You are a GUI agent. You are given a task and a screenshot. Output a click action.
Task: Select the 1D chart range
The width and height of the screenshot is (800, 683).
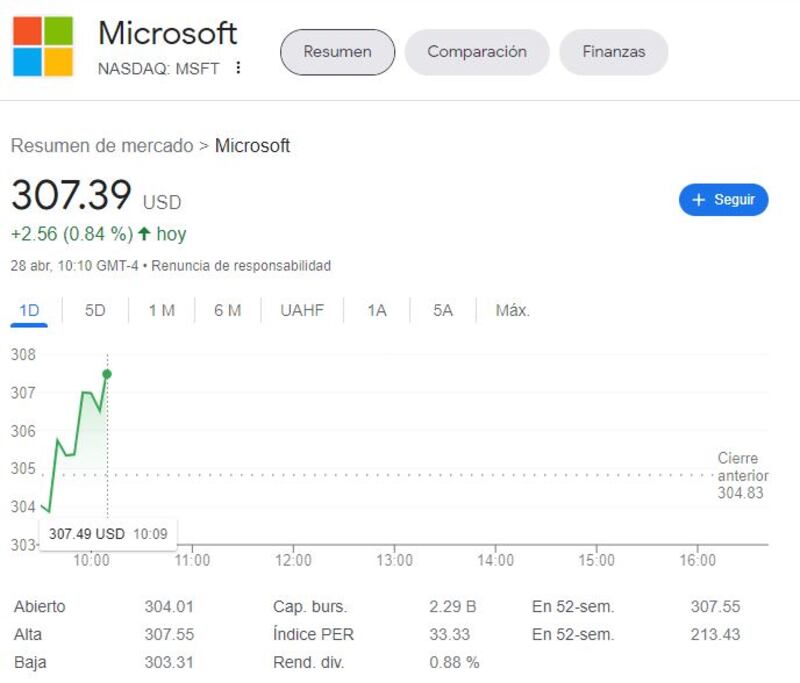pos(29,310)
